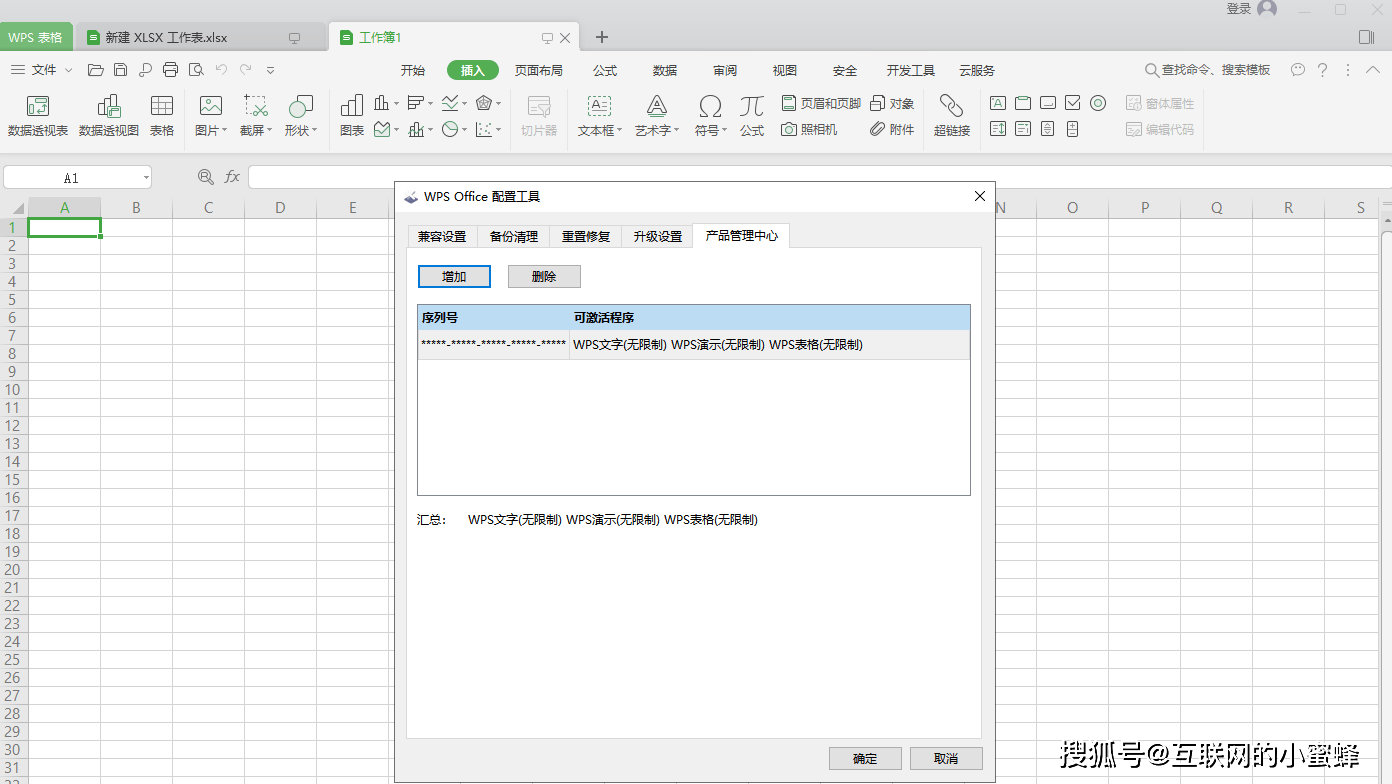Viewport: 1392px width, 784px height.
Task: Click the open file folder icon
Action: (x=96, y=70)
